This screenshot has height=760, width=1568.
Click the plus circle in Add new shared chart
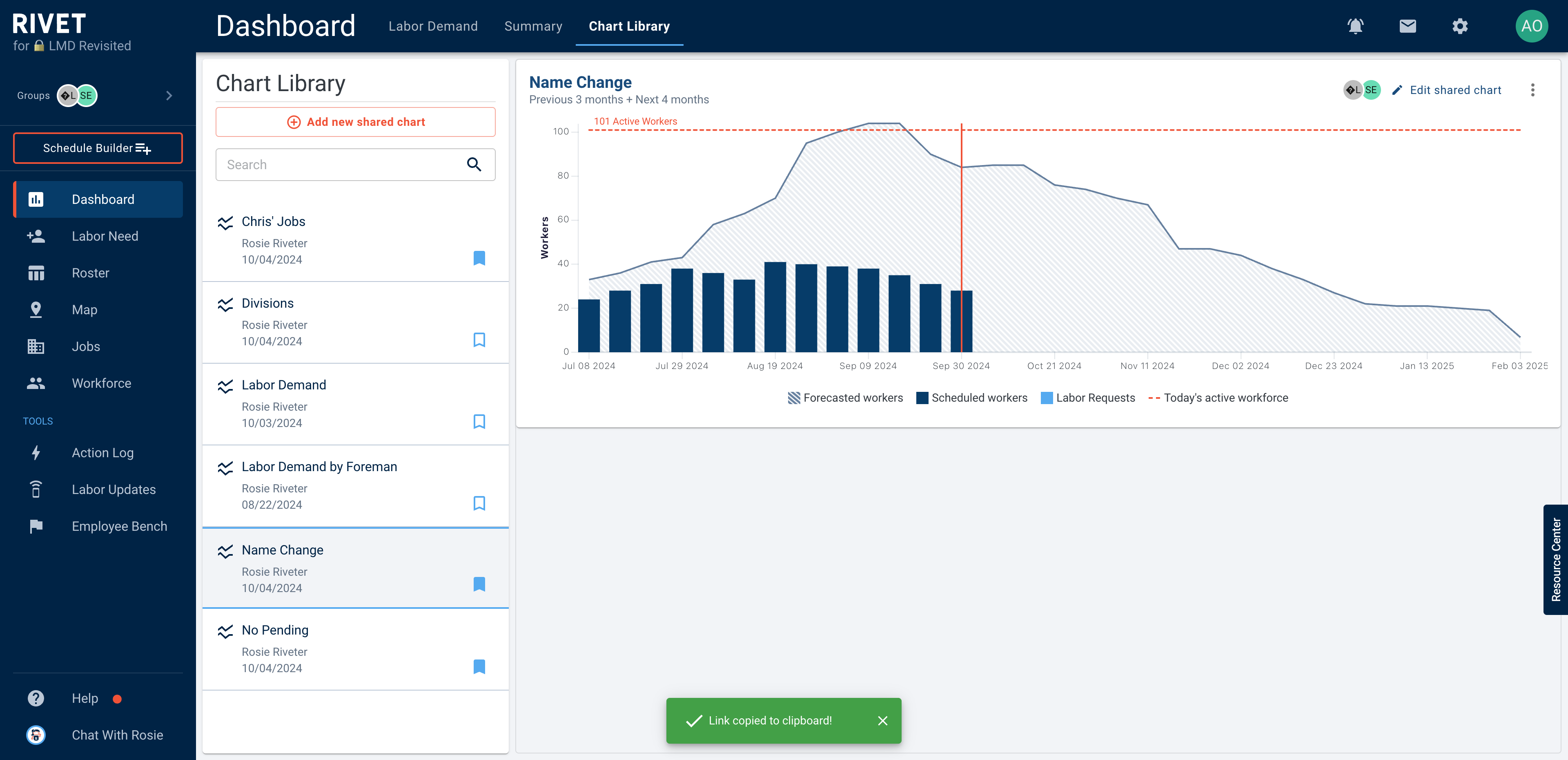[x=294, y=122]
